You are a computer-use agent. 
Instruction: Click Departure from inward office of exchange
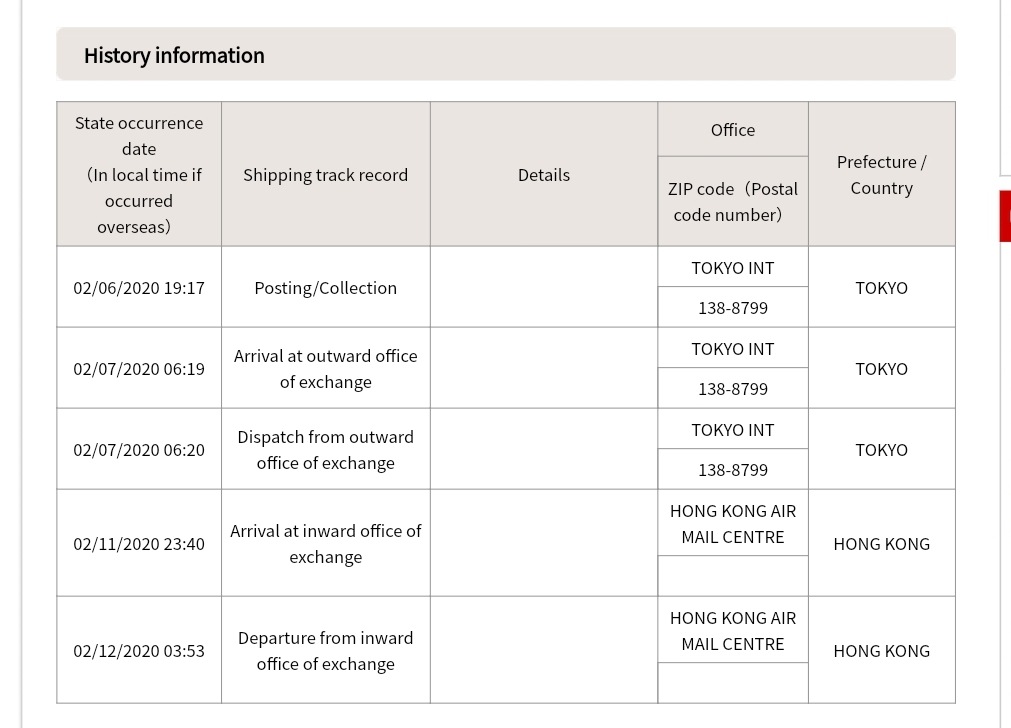(326, 651)
